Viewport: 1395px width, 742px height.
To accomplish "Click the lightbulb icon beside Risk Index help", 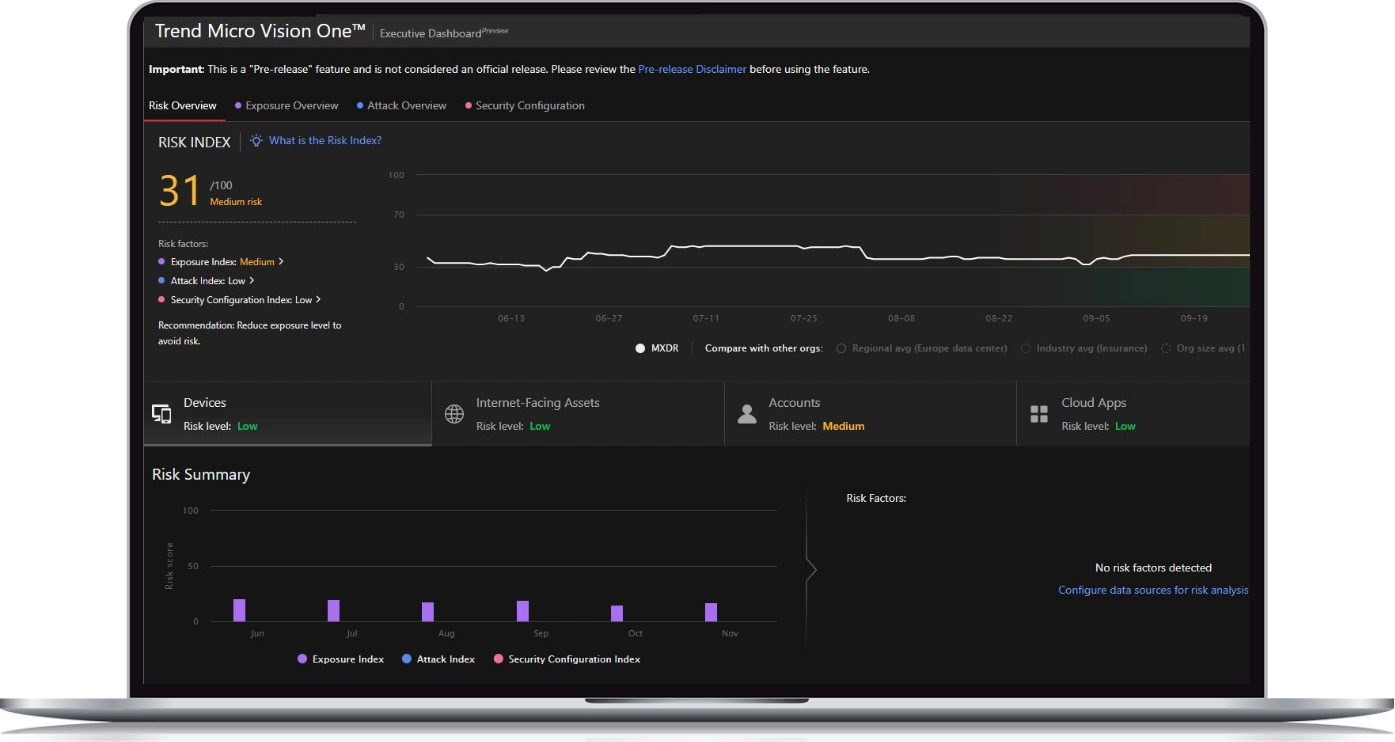I will pos(256,141).
